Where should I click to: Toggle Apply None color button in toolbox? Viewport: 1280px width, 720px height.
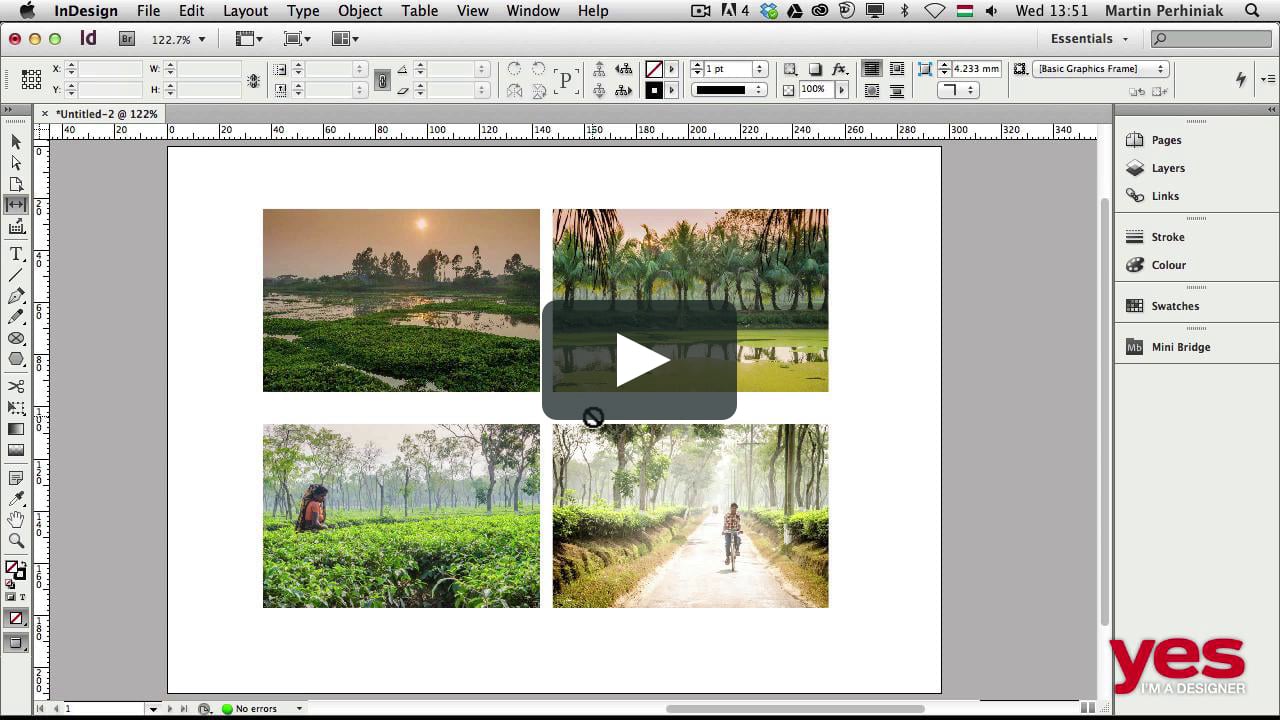tap(16, 619)
